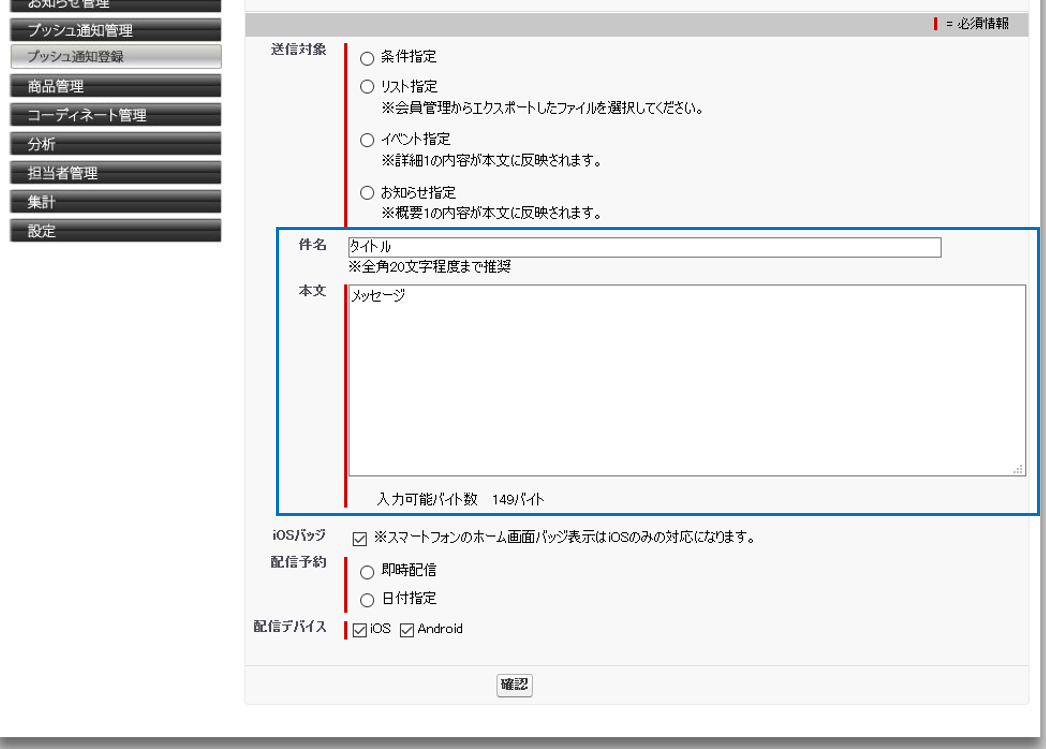Image resolution: width=1046 pixels, height=749 pixels.
Task: Click inside the 本文 message text area
Action: [x=686, y=380]
